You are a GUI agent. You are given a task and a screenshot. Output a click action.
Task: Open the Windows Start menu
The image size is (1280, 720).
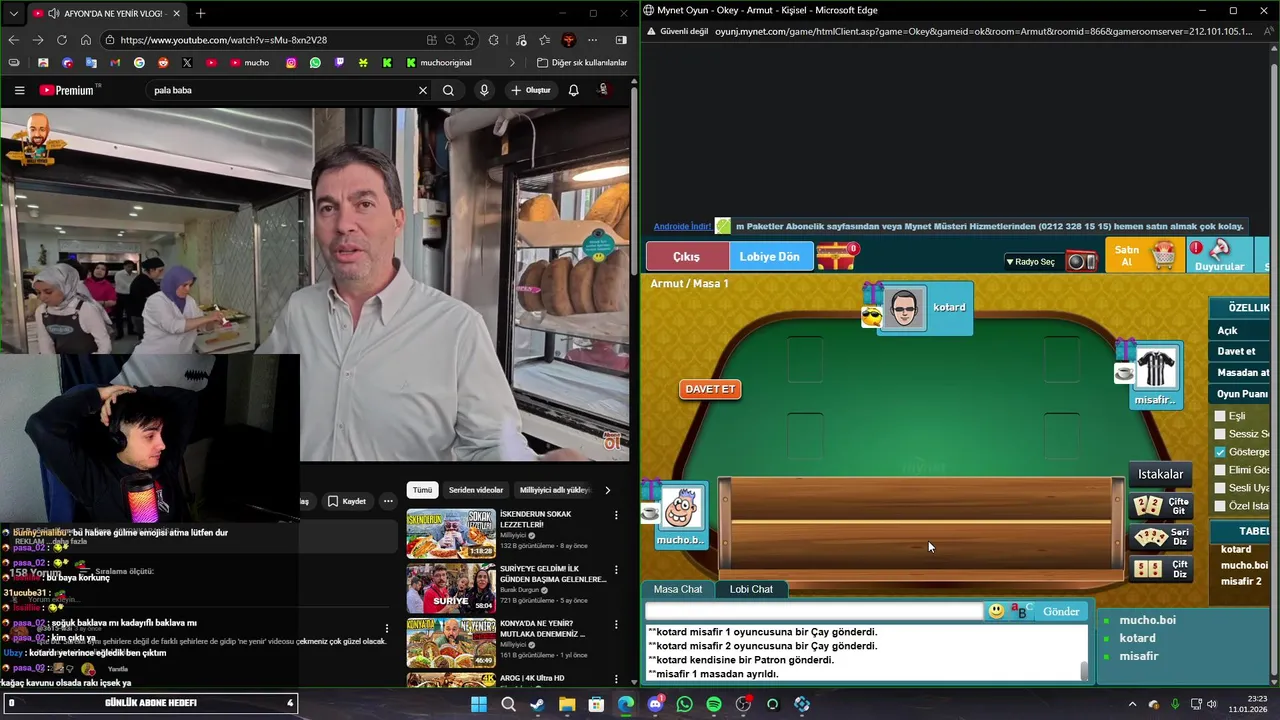tap(479, 704)
